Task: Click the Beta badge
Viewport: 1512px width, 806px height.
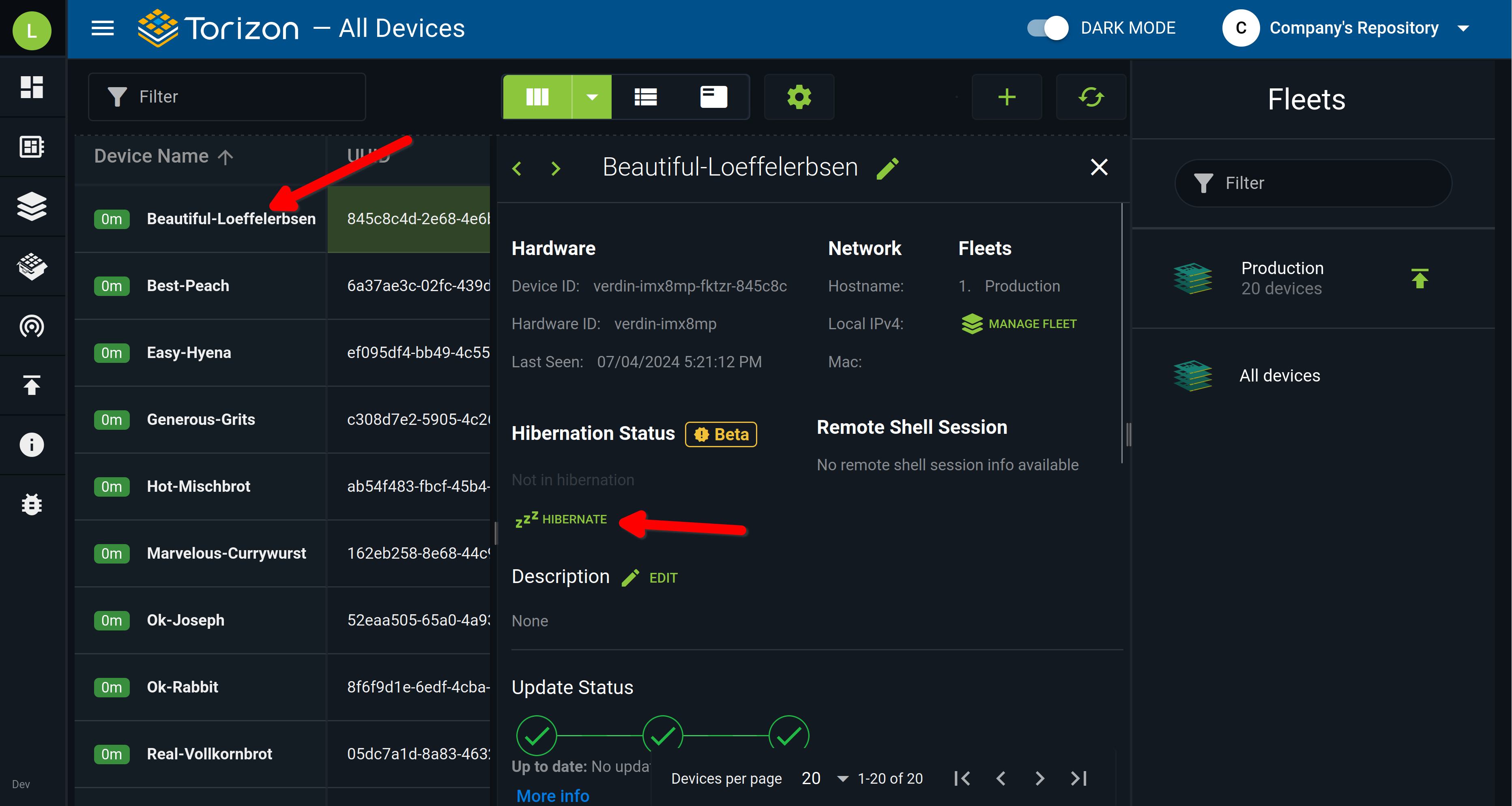Action: coord(721,434)
